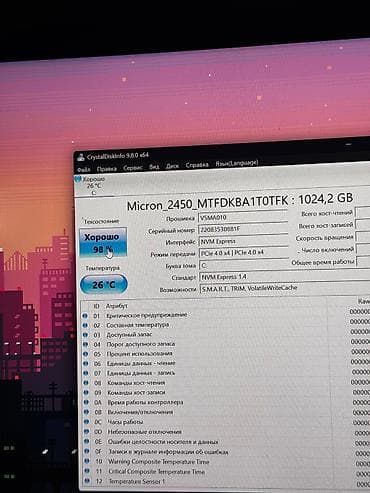Viewport: 370px width, 493px height.
Task: Click status icon of attribute 0A
Action: [86, 402]
